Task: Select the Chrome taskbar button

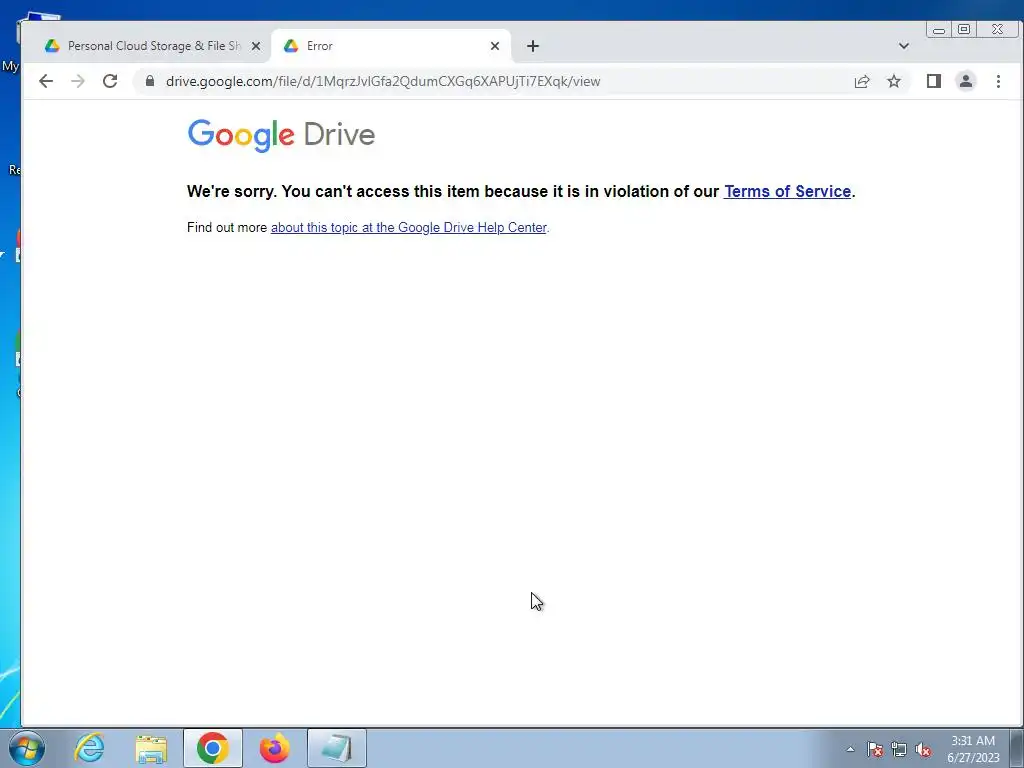Action: (x=213, y=748)
